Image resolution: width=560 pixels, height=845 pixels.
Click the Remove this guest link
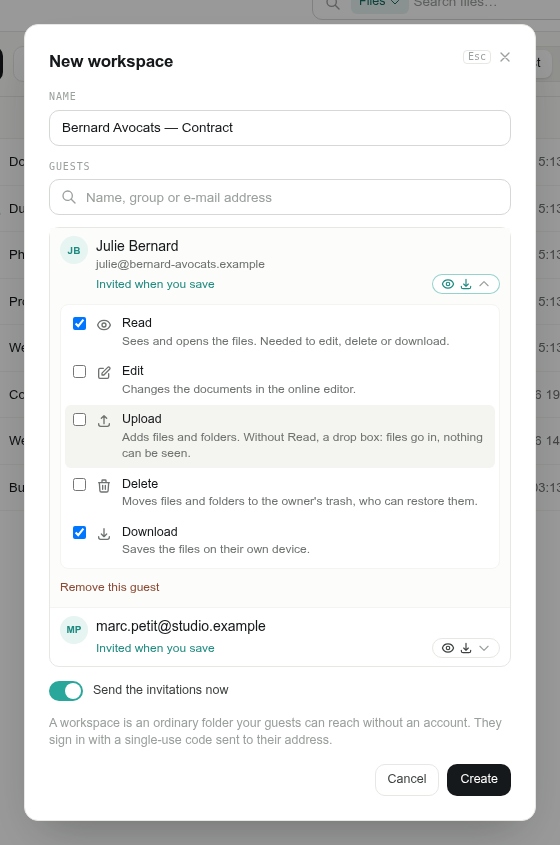tap(109, 587)
